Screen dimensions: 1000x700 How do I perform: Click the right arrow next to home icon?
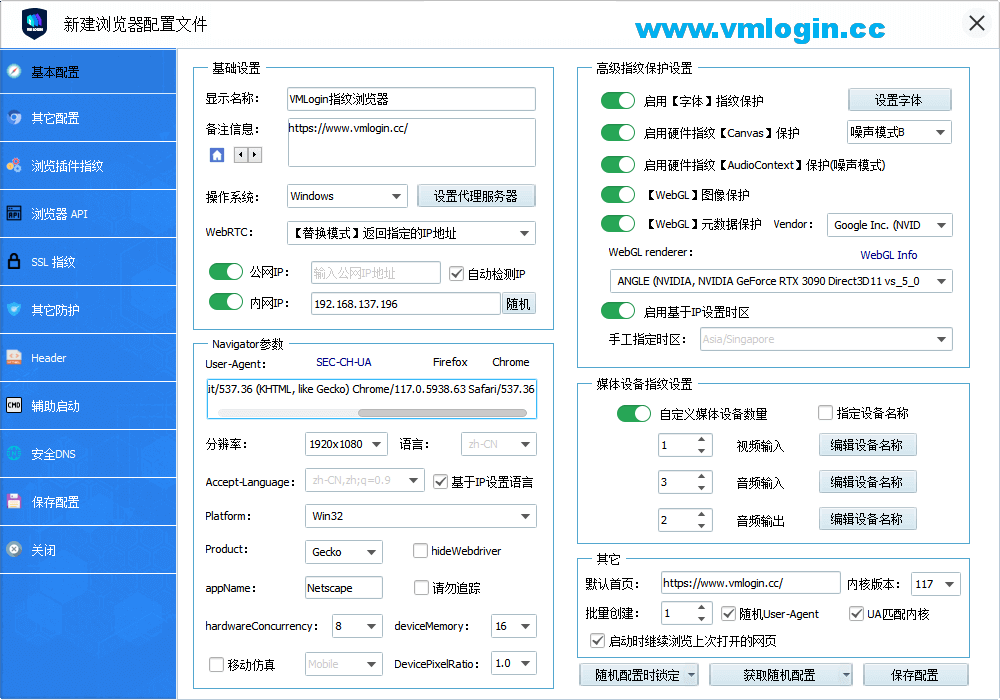pos(254,155)
